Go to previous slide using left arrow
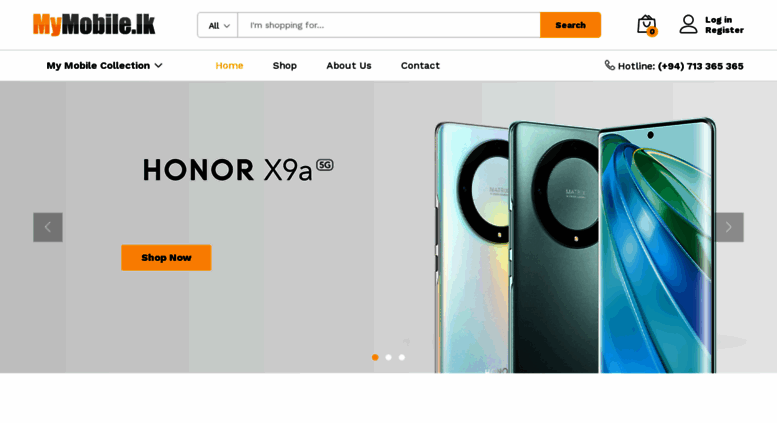Screen dimensions: 777x423 point(48,227)
